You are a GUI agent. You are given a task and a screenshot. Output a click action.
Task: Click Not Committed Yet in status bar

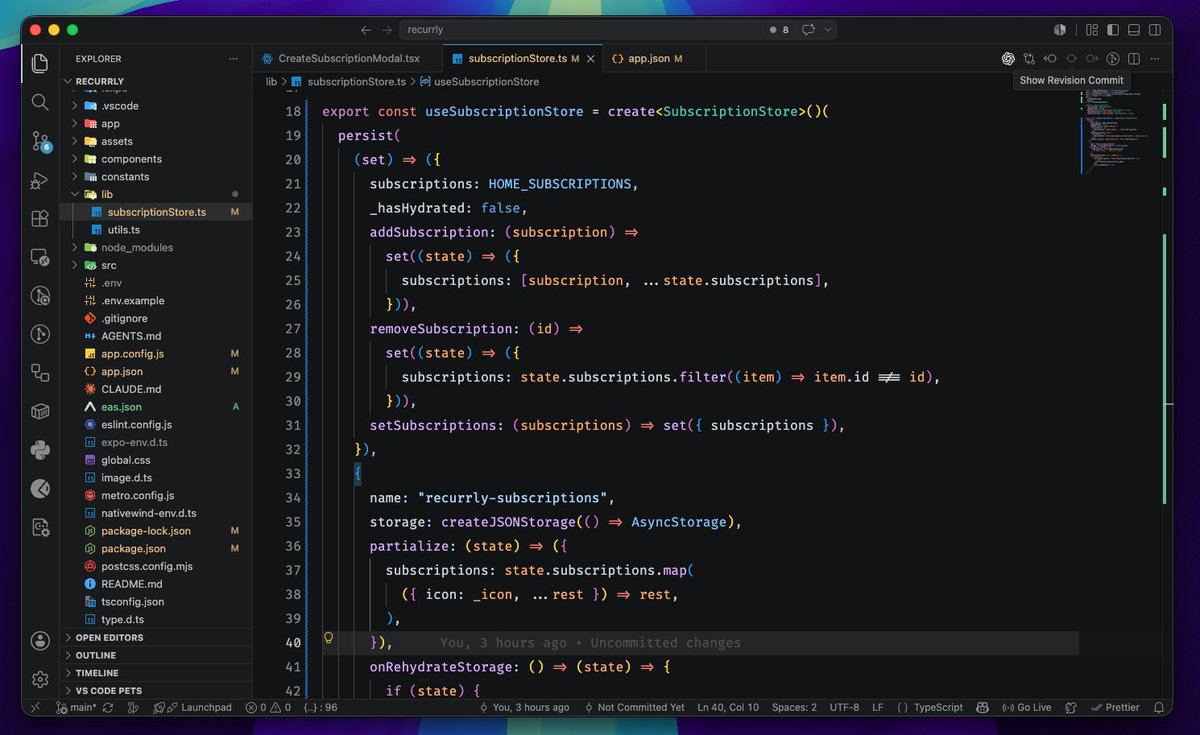pyautogui.click(x=634, y=707)
